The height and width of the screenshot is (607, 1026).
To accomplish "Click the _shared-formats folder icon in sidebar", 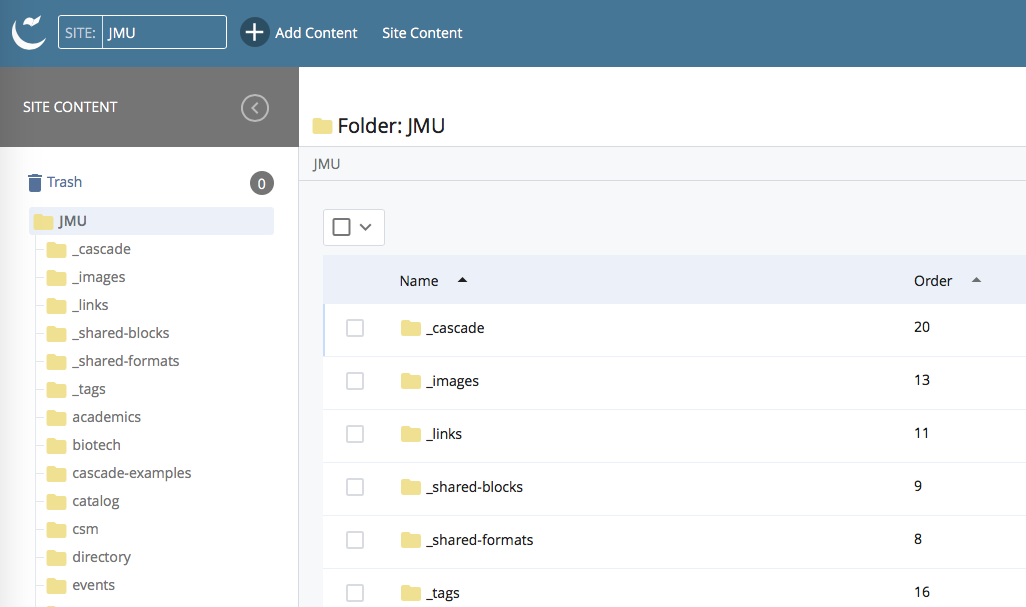I will (x=56, y=362).
